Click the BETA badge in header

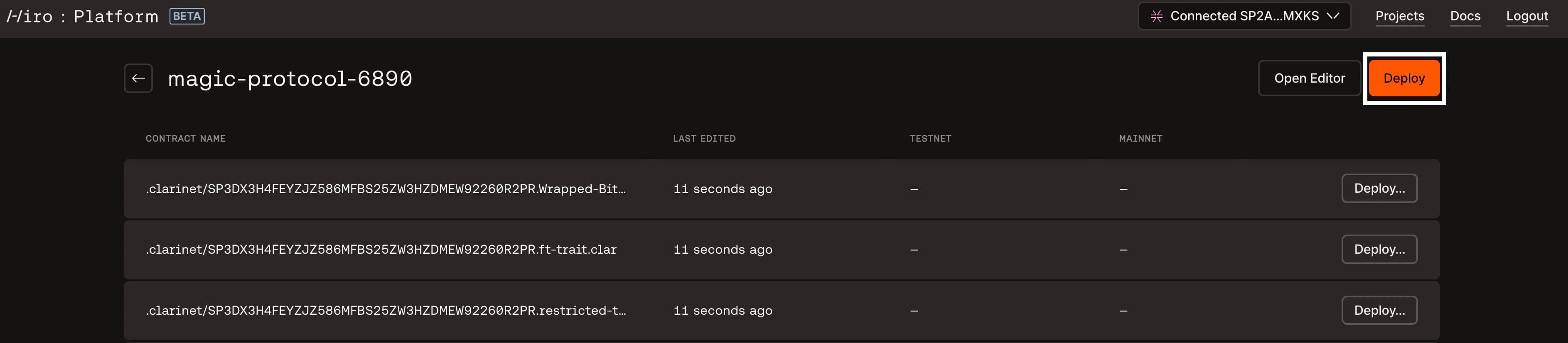tap(187, 17)
